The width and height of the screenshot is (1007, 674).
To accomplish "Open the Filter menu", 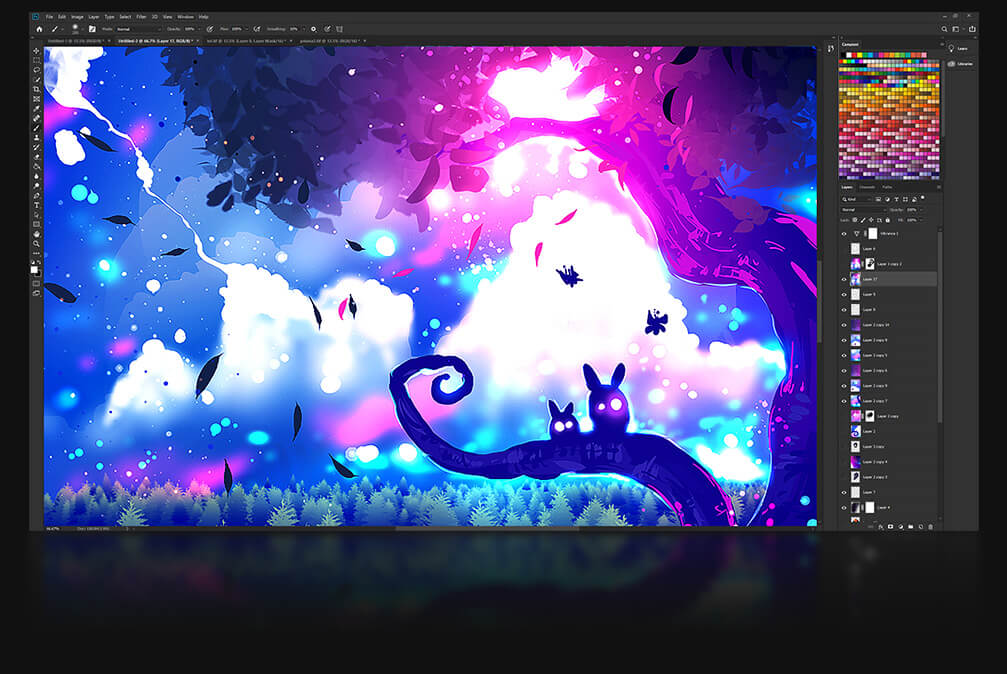I will pos(141,17).
